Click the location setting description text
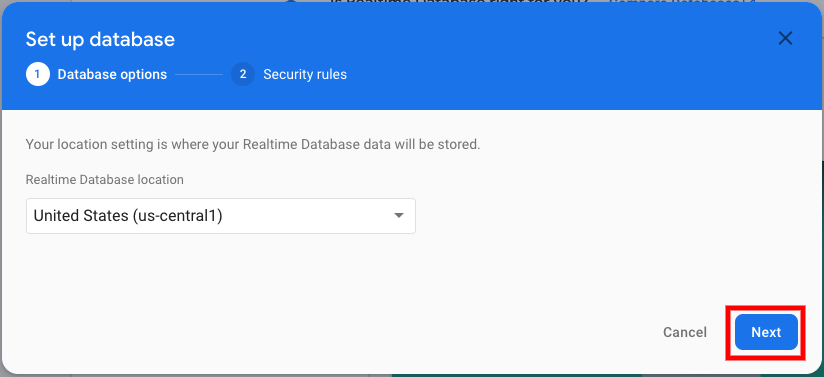 click(253, 144)
